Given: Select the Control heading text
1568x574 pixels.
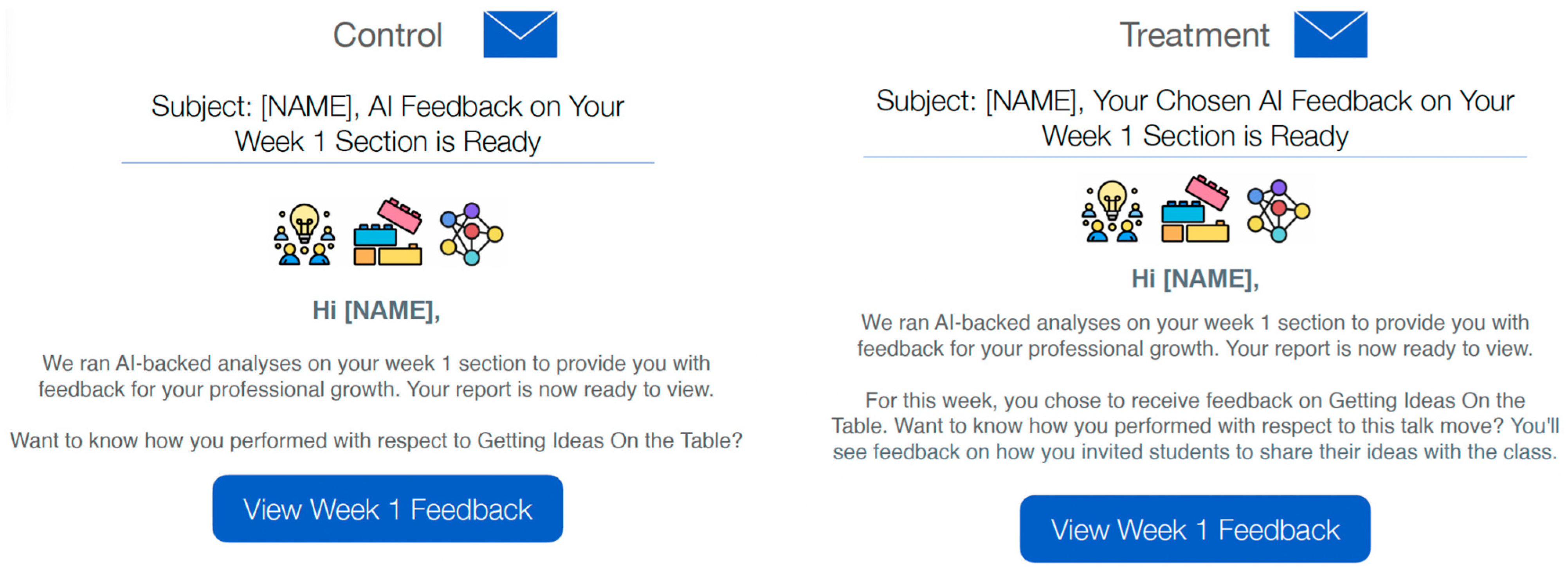Looking at the screenshot, I should (387, 35).
